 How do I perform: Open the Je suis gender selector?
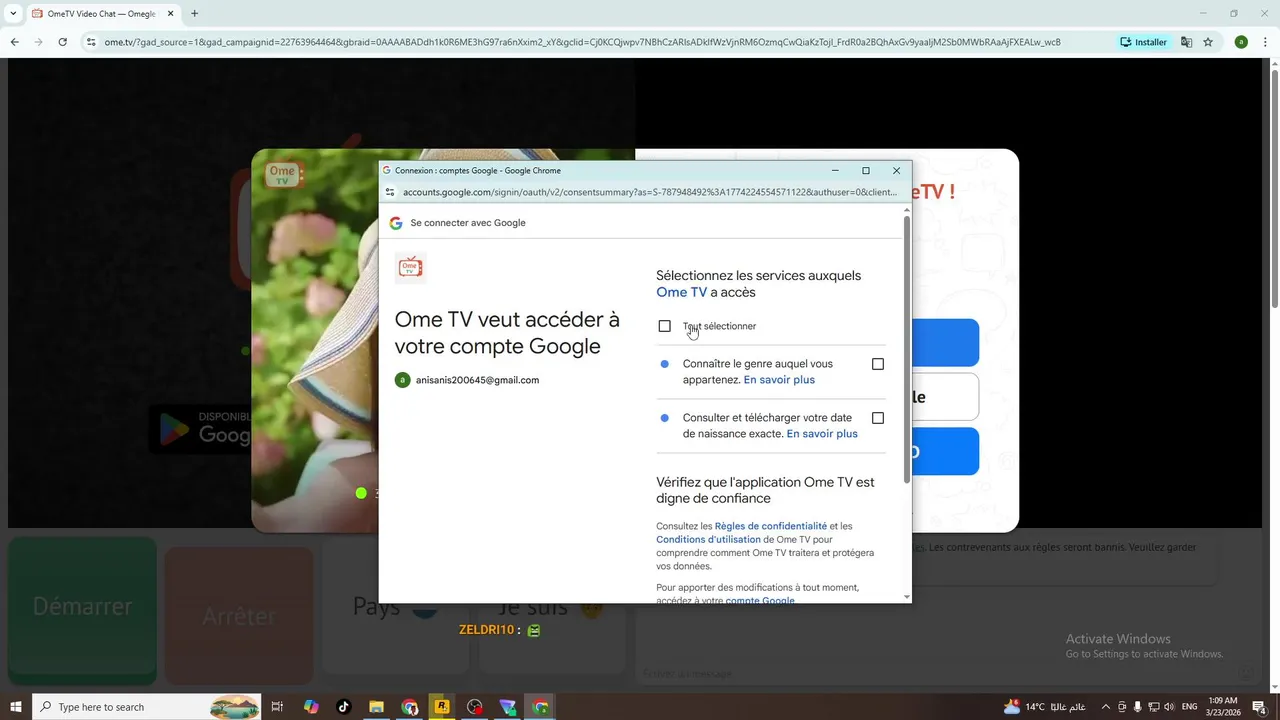(553, 606)
